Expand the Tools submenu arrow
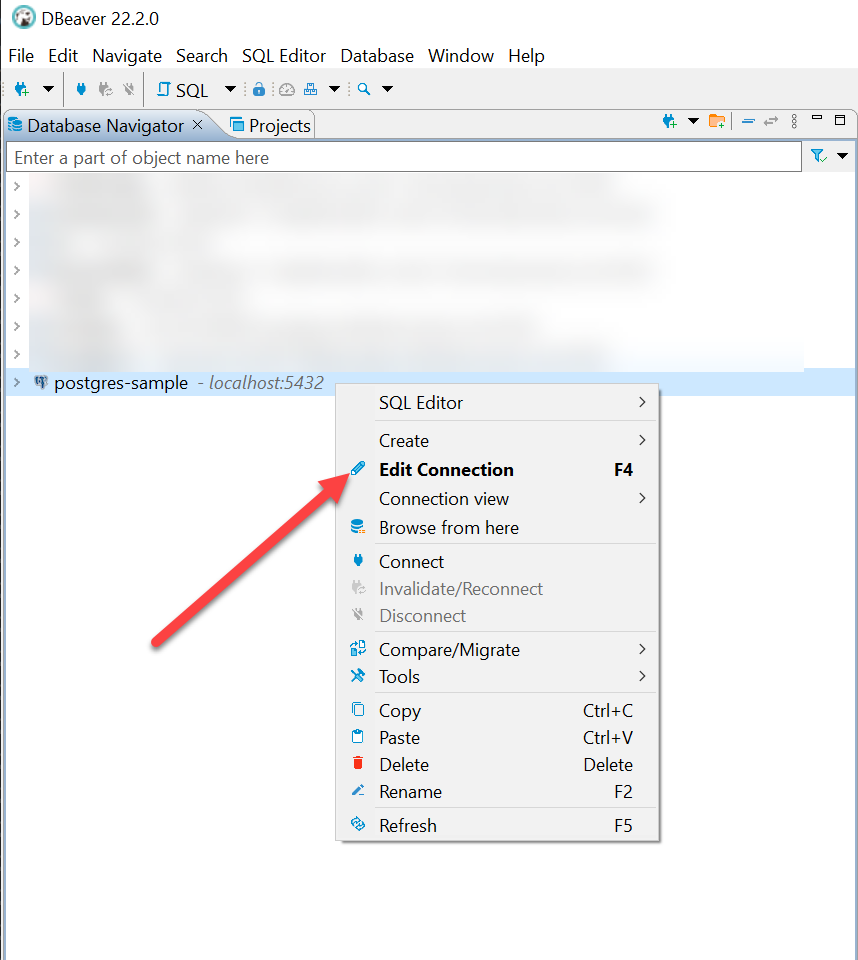Image resolution: width=858 pixels, height=960 pixels. (642, 676)
